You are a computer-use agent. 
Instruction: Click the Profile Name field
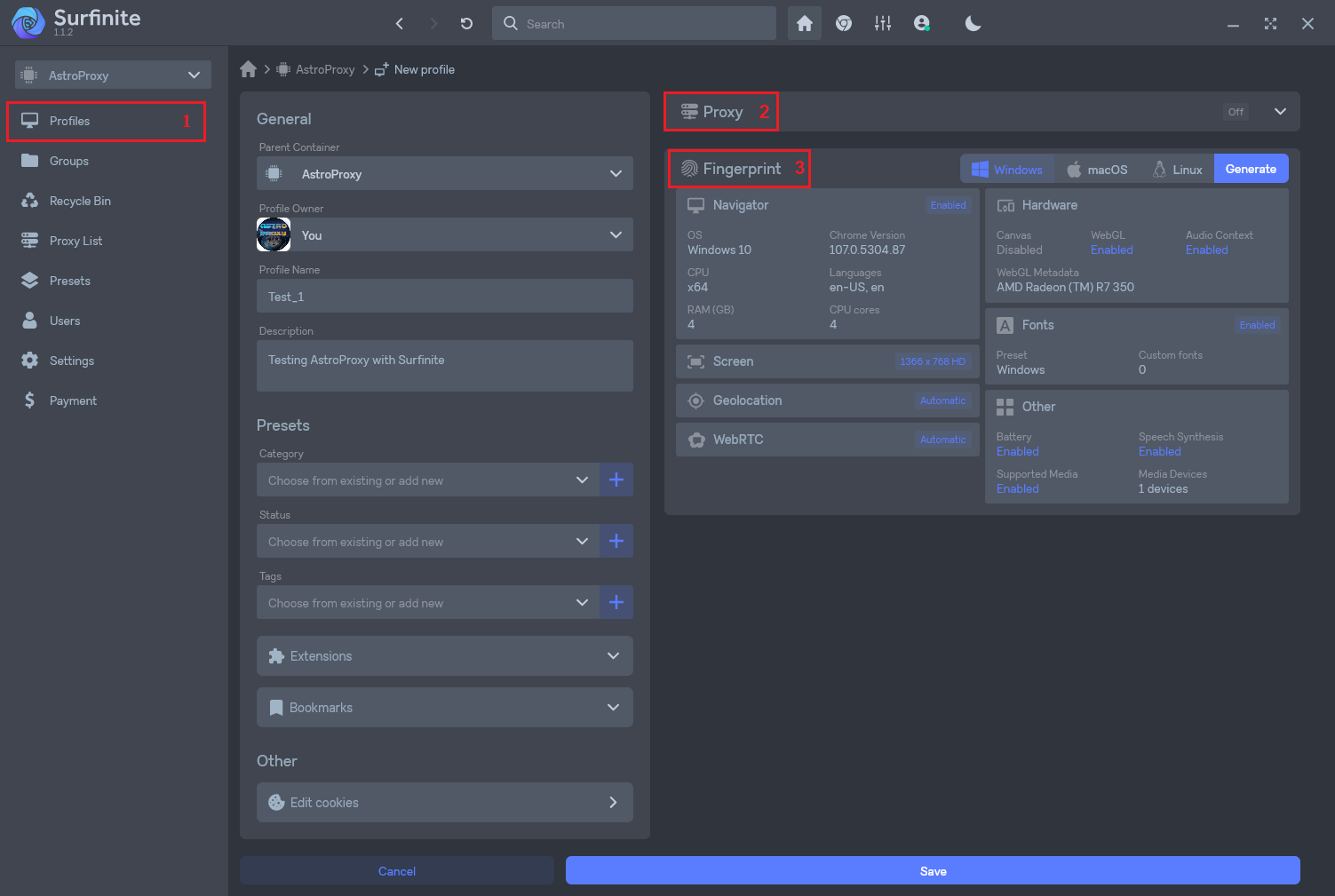(x=445, y=296)
